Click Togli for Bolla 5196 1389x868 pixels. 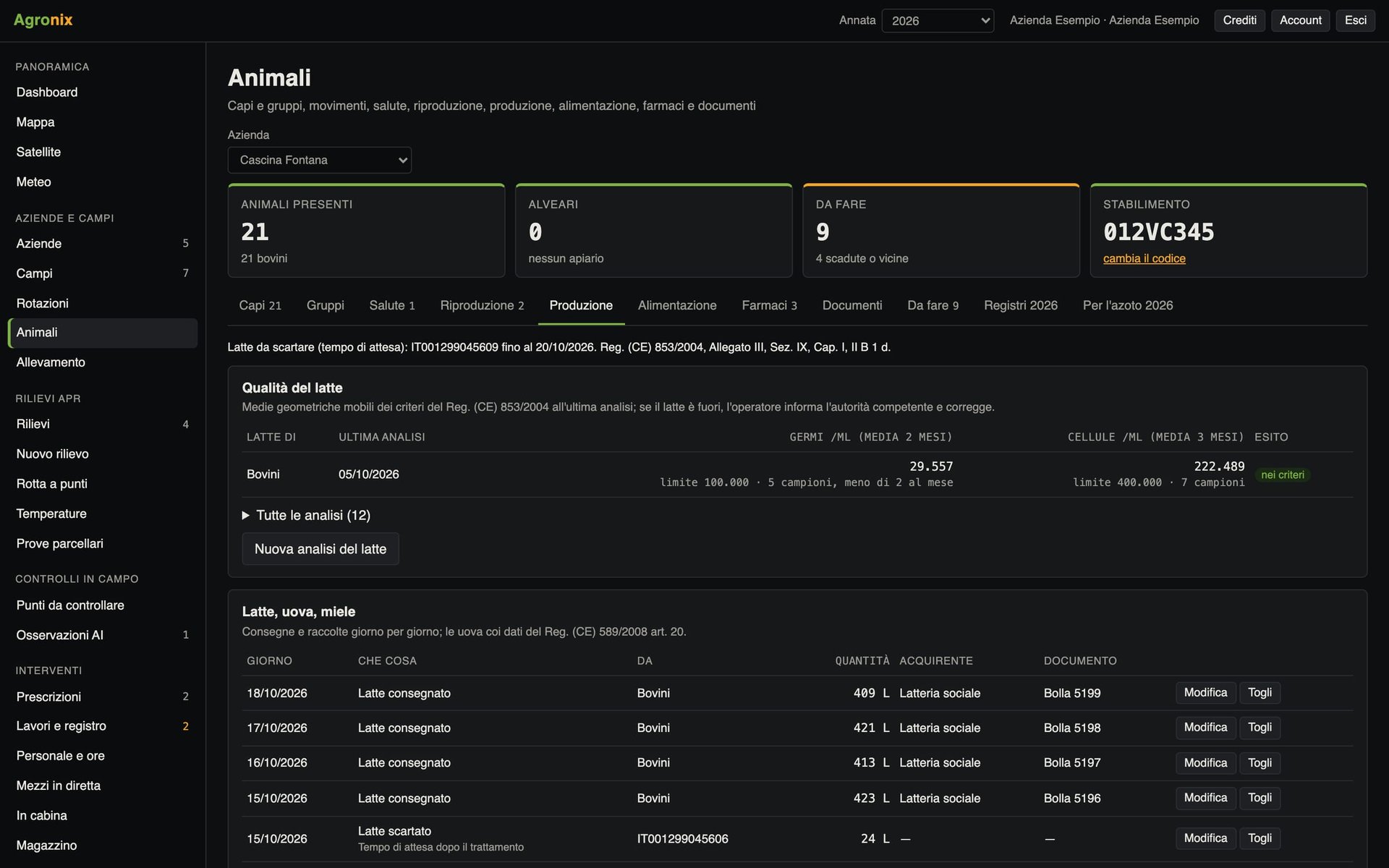tap(1260, 798)
